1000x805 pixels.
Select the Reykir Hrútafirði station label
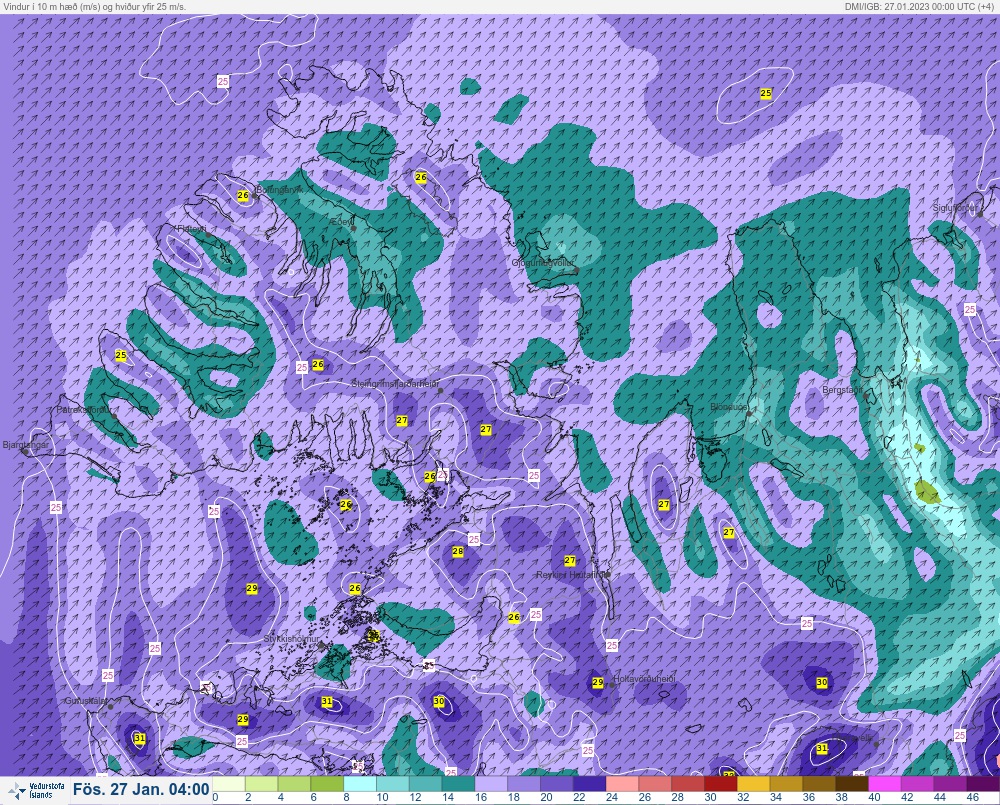(570, 575)
